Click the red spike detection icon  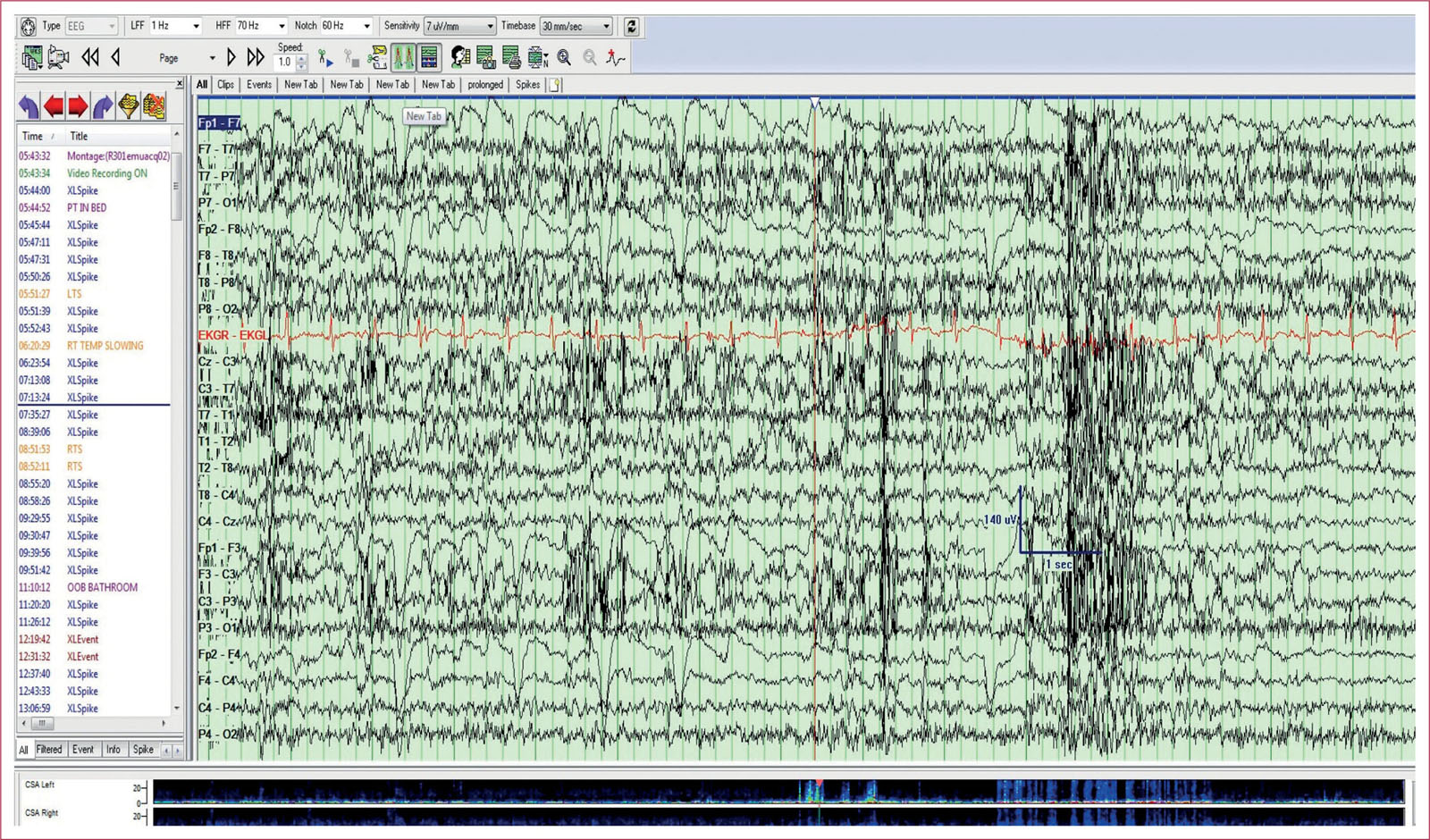click(616, 58)
